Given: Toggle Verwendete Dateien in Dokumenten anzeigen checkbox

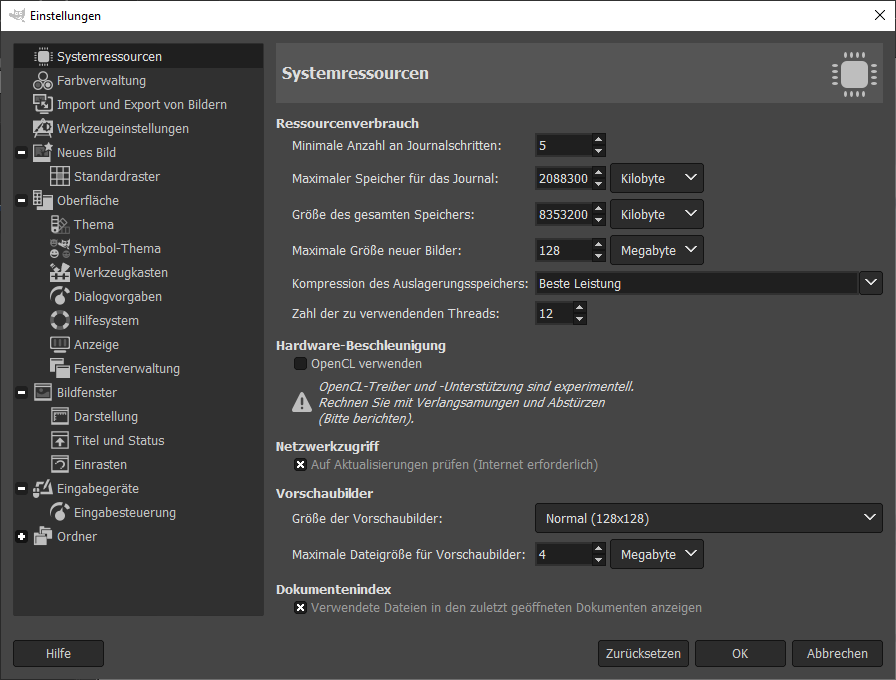Looking at the screenshot, I should tap(300, 607).
